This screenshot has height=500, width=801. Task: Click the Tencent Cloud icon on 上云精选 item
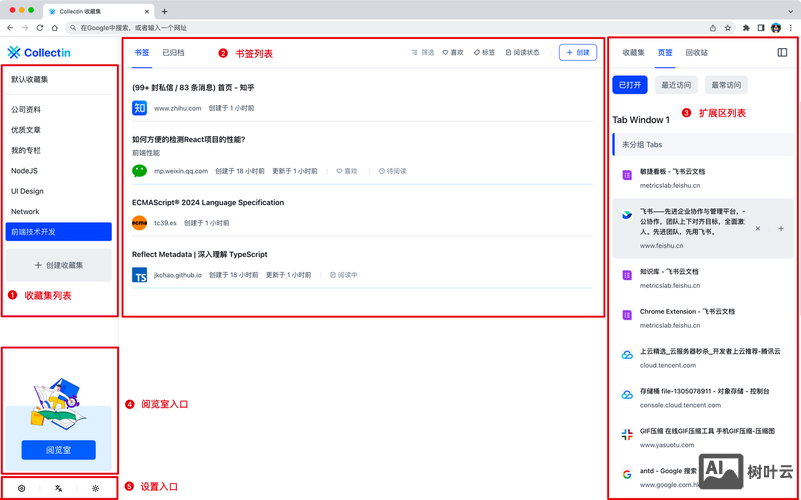[x=627, y=355]
